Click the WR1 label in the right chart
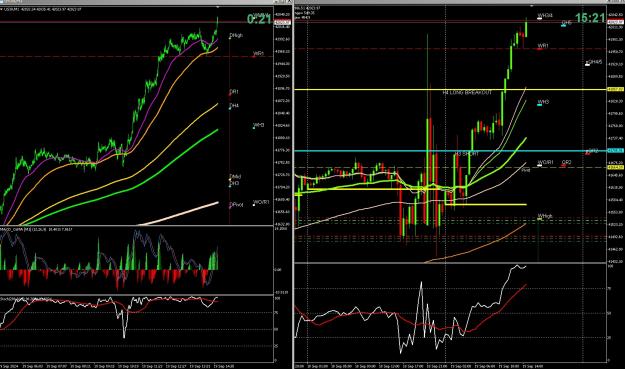Viewport: 625px width, 369px height. pos(543,46)
